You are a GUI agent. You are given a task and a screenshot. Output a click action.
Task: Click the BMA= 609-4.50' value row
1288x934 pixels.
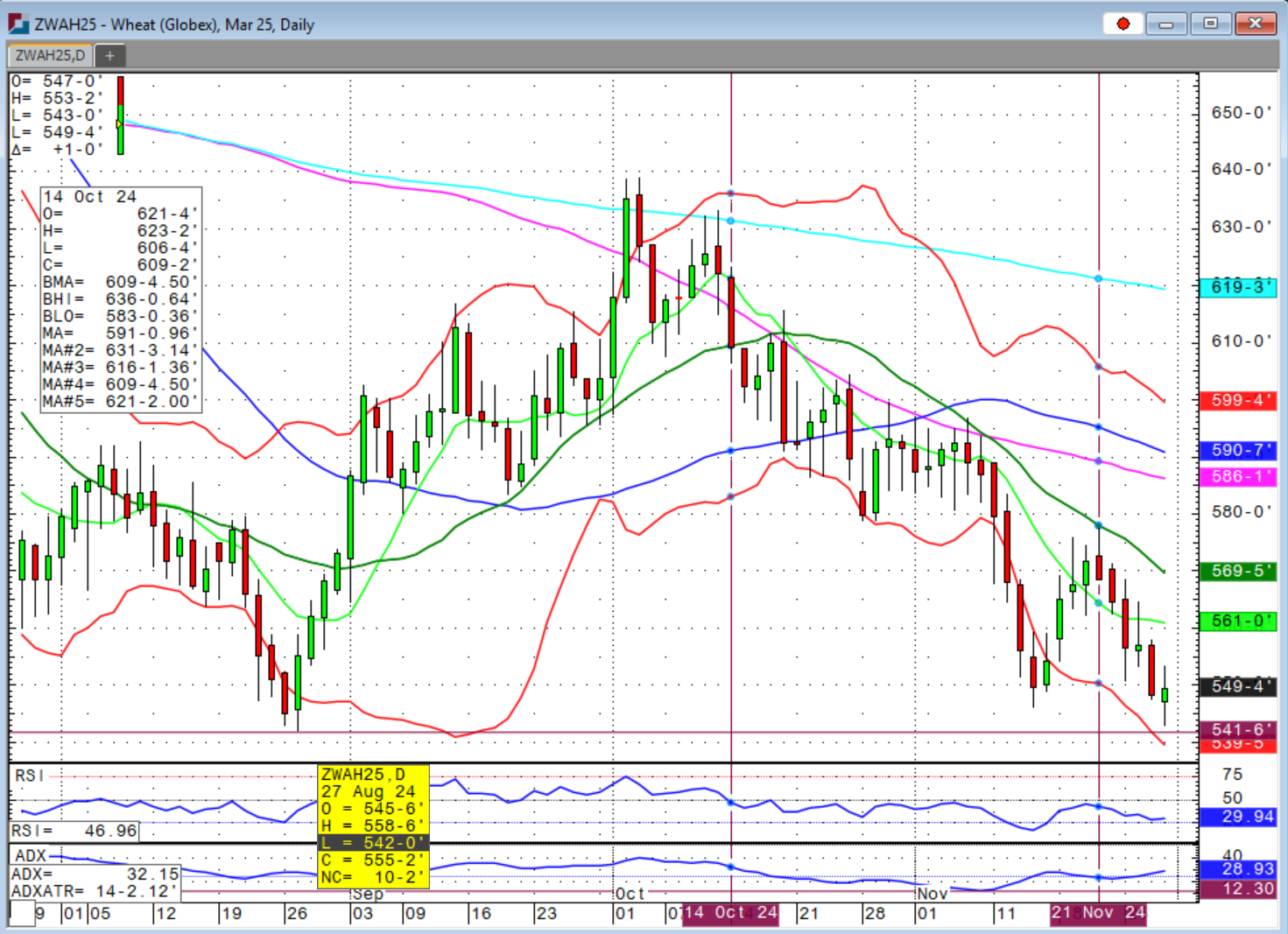coord(121,282)
